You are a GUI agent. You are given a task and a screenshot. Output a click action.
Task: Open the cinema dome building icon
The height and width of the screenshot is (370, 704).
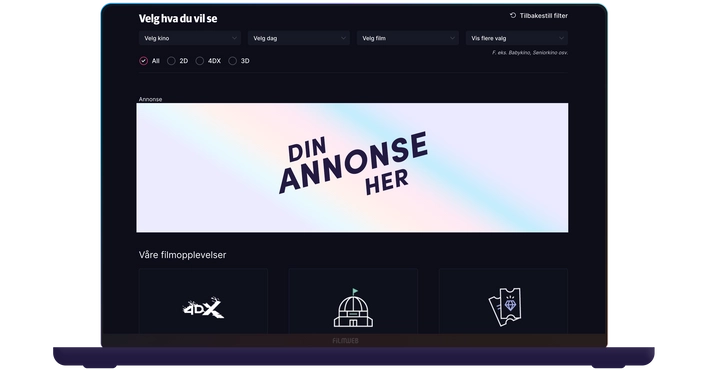click(x=353, y=308)
